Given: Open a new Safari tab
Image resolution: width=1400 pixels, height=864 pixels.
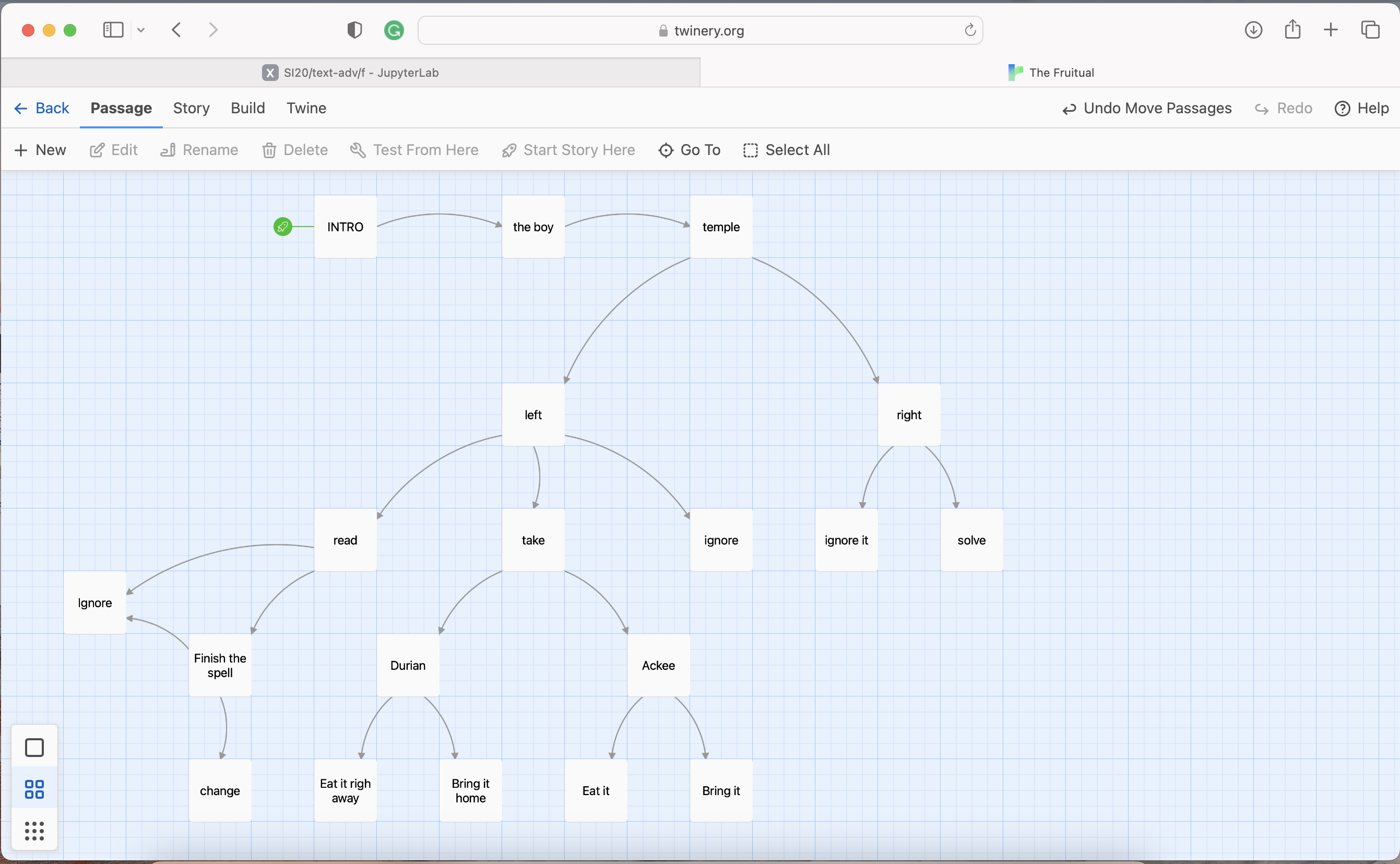Looking at the screenshot, I should 1331,30.
